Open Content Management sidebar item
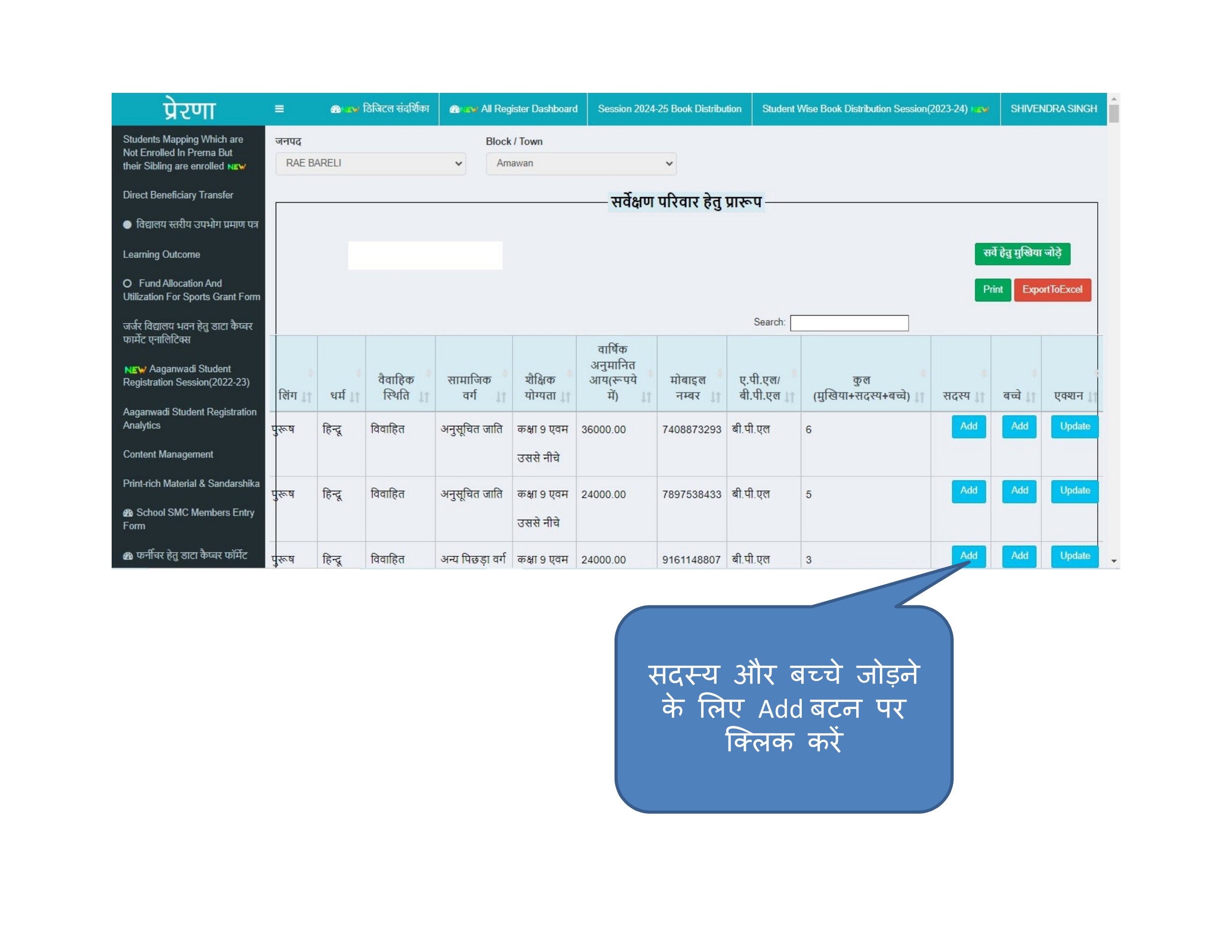This screenshot has height=952, width=1232. click(168, 454)
